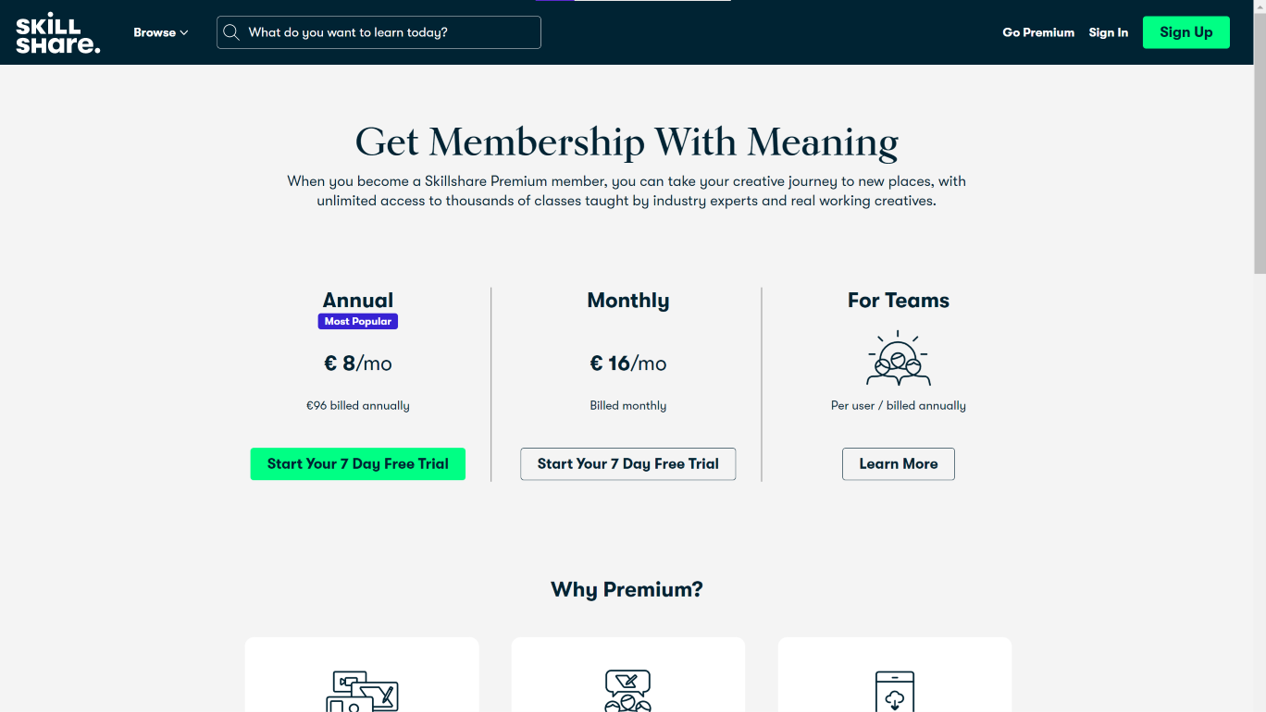Expand the Browse dropdown menu
1266x712 pixels.
click(160, 33)
